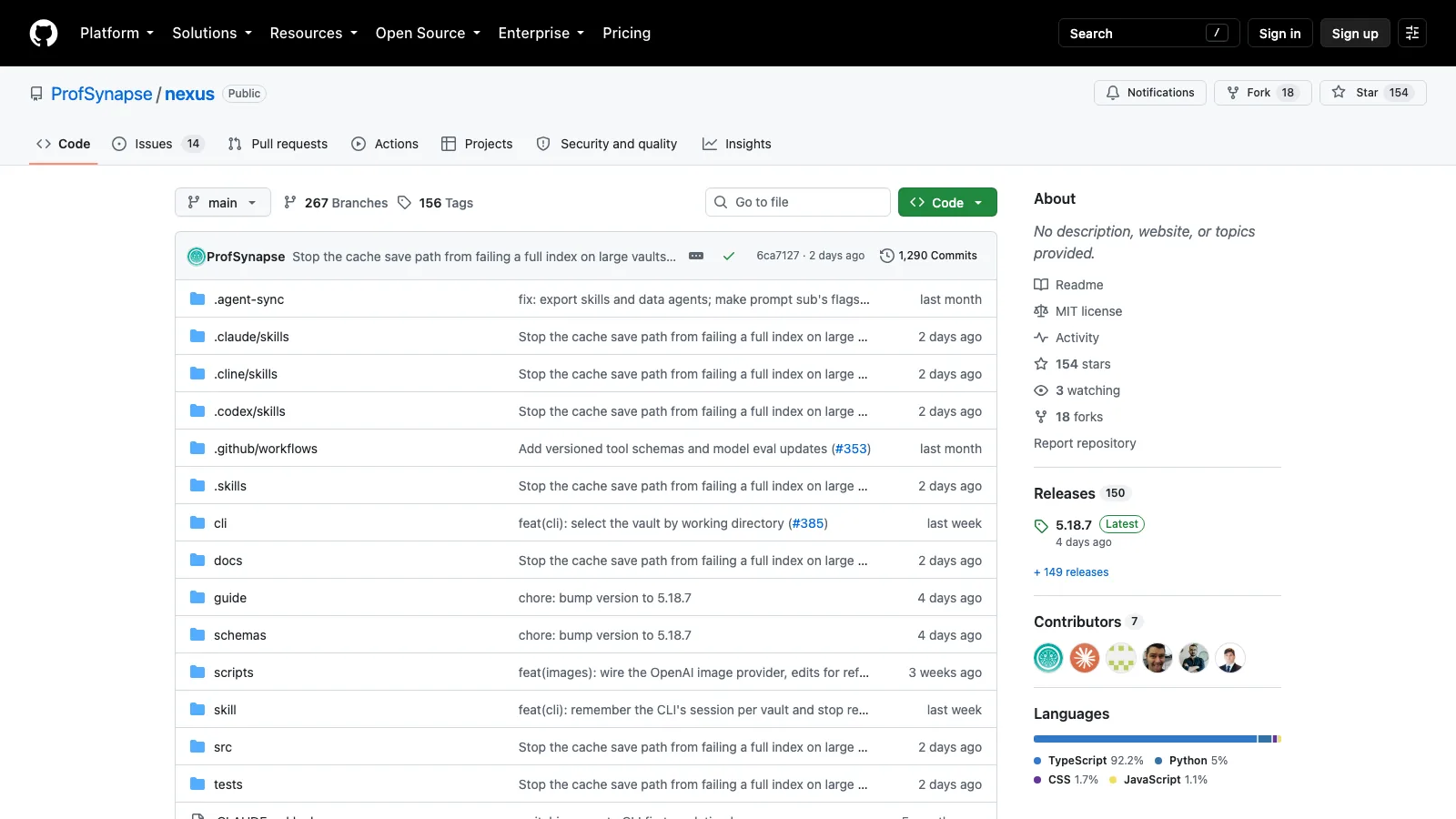
Task: Expand the Open Source menu
Action: 428,33
